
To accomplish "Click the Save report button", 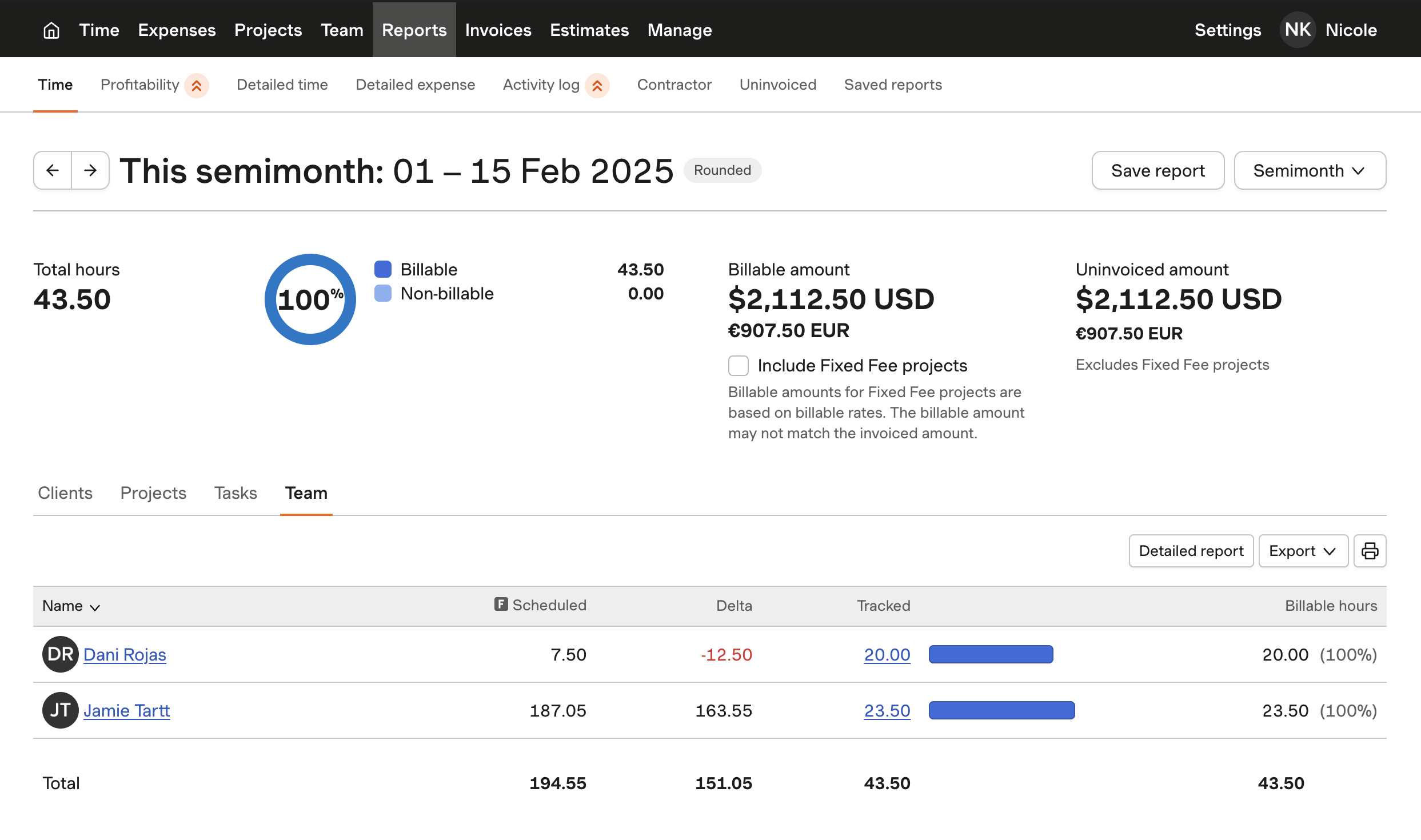I will 1158,170.
